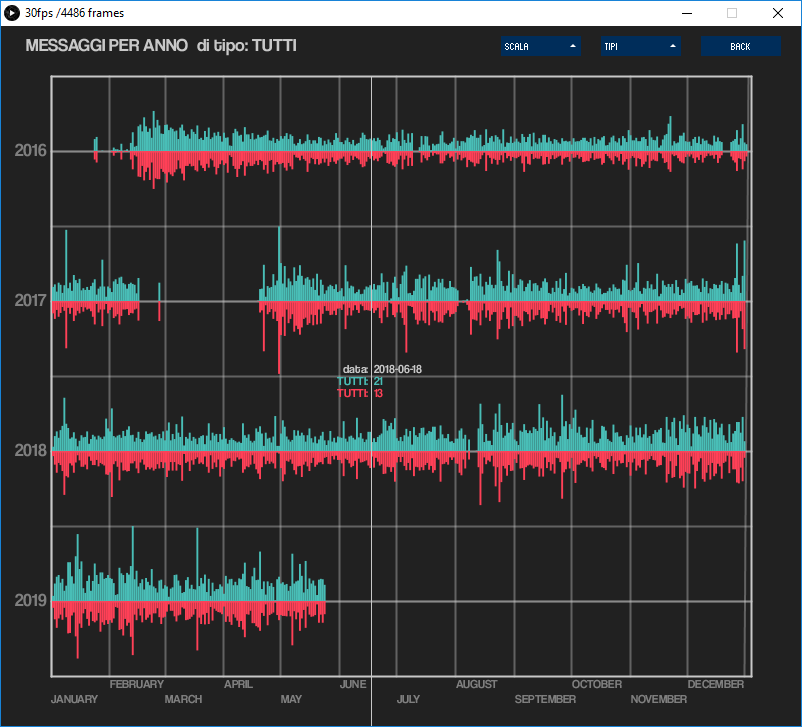Click the teal TUTTI 21 tooltip value
The width and height of the screenshot is (802, 727).
coord(378,382)
